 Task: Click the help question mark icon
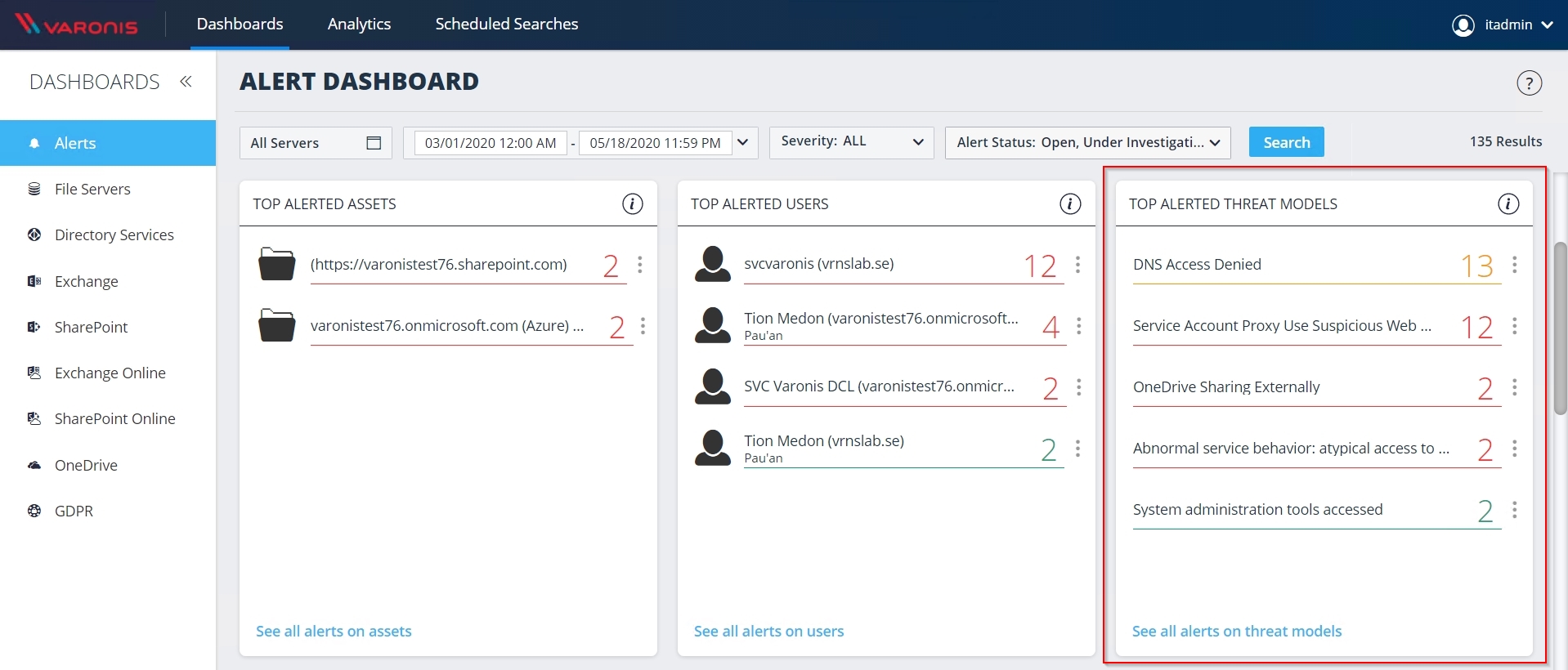tap(1529, 83)
